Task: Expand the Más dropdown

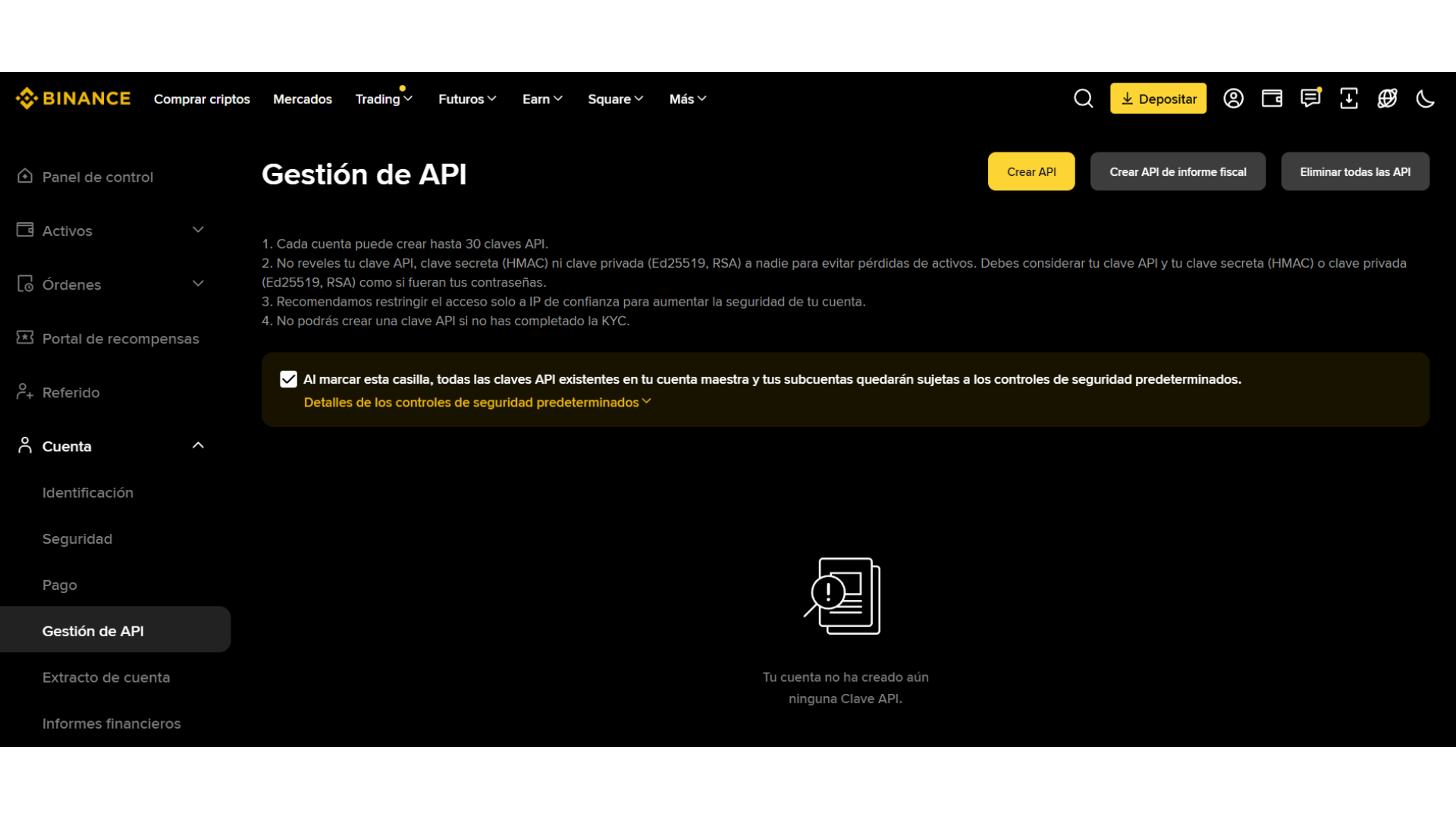Action: coord(686,99)
